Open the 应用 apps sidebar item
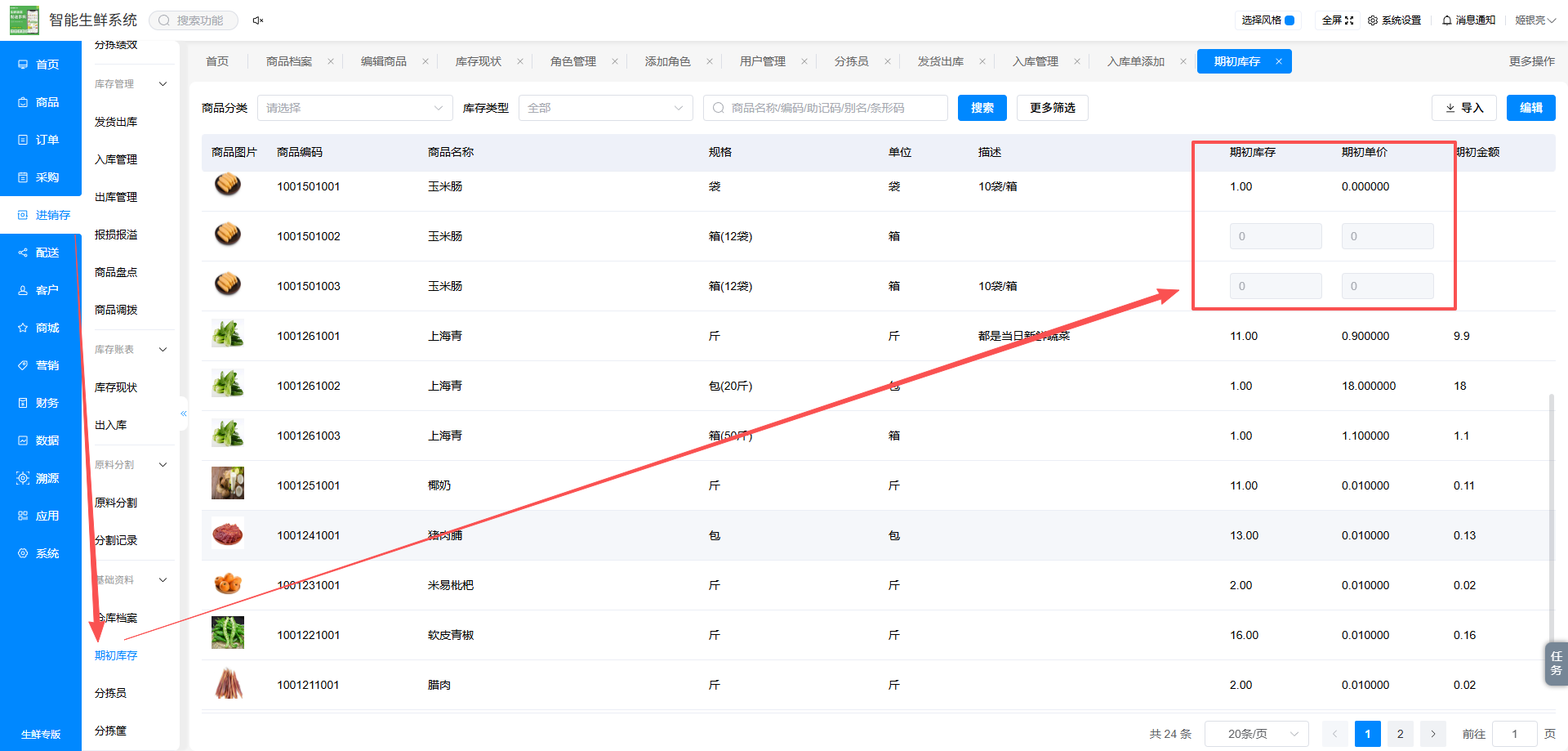The width and height of the screenshot is (1568, 751). (39, 516)
